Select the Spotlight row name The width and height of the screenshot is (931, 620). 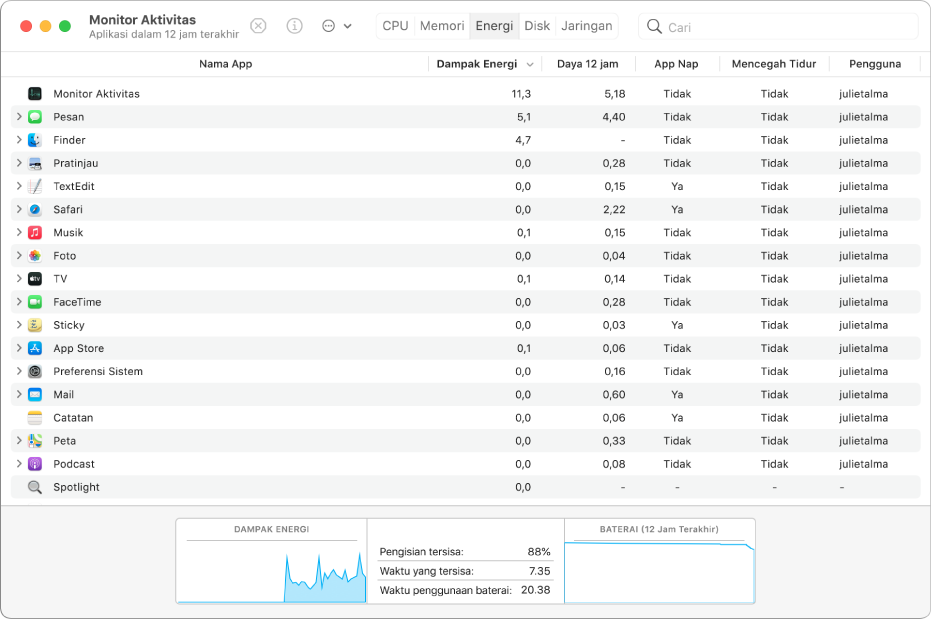point(77,488)
